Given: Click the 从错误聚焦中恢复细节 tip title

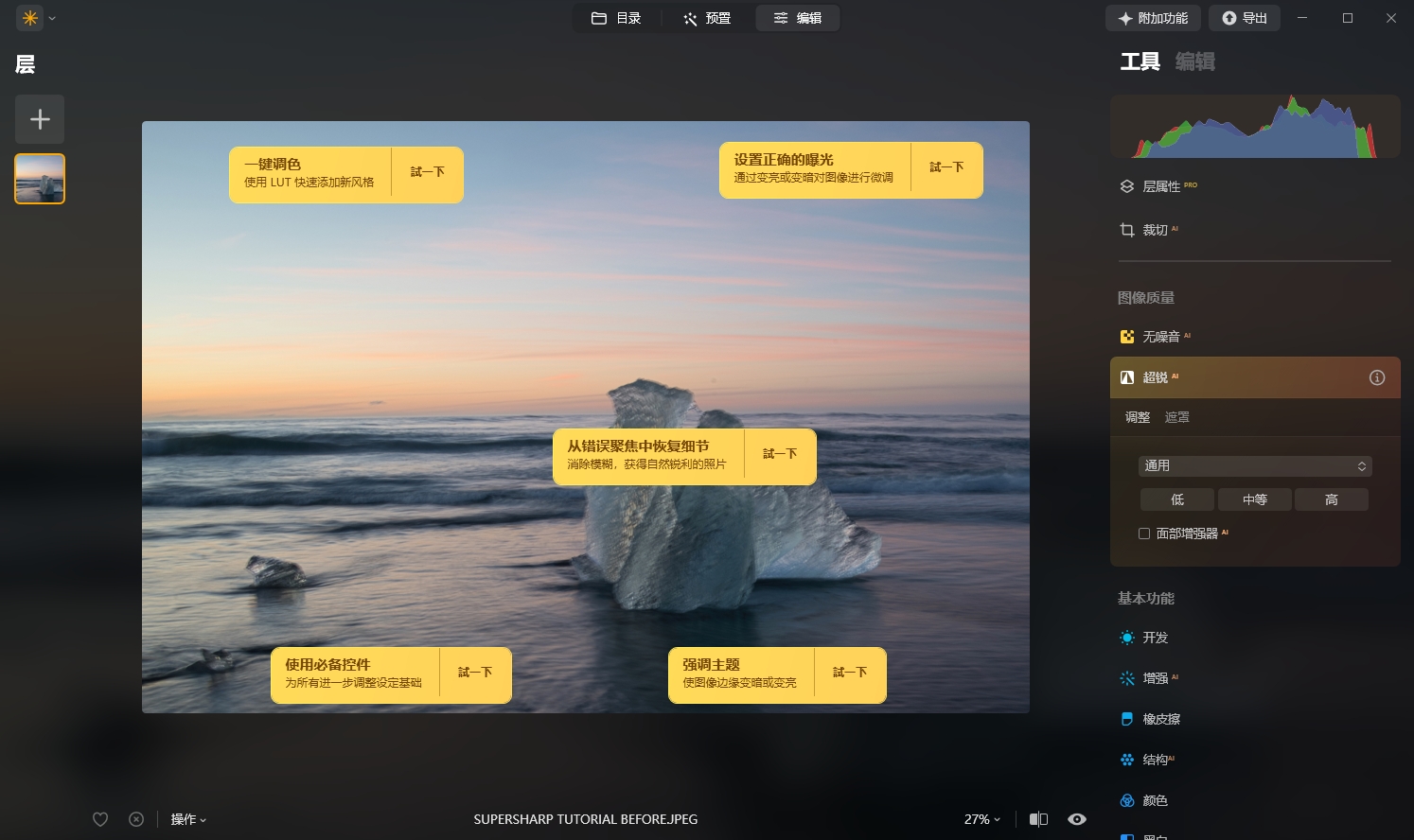Looking at the screenshot, I should click(638, 446).
